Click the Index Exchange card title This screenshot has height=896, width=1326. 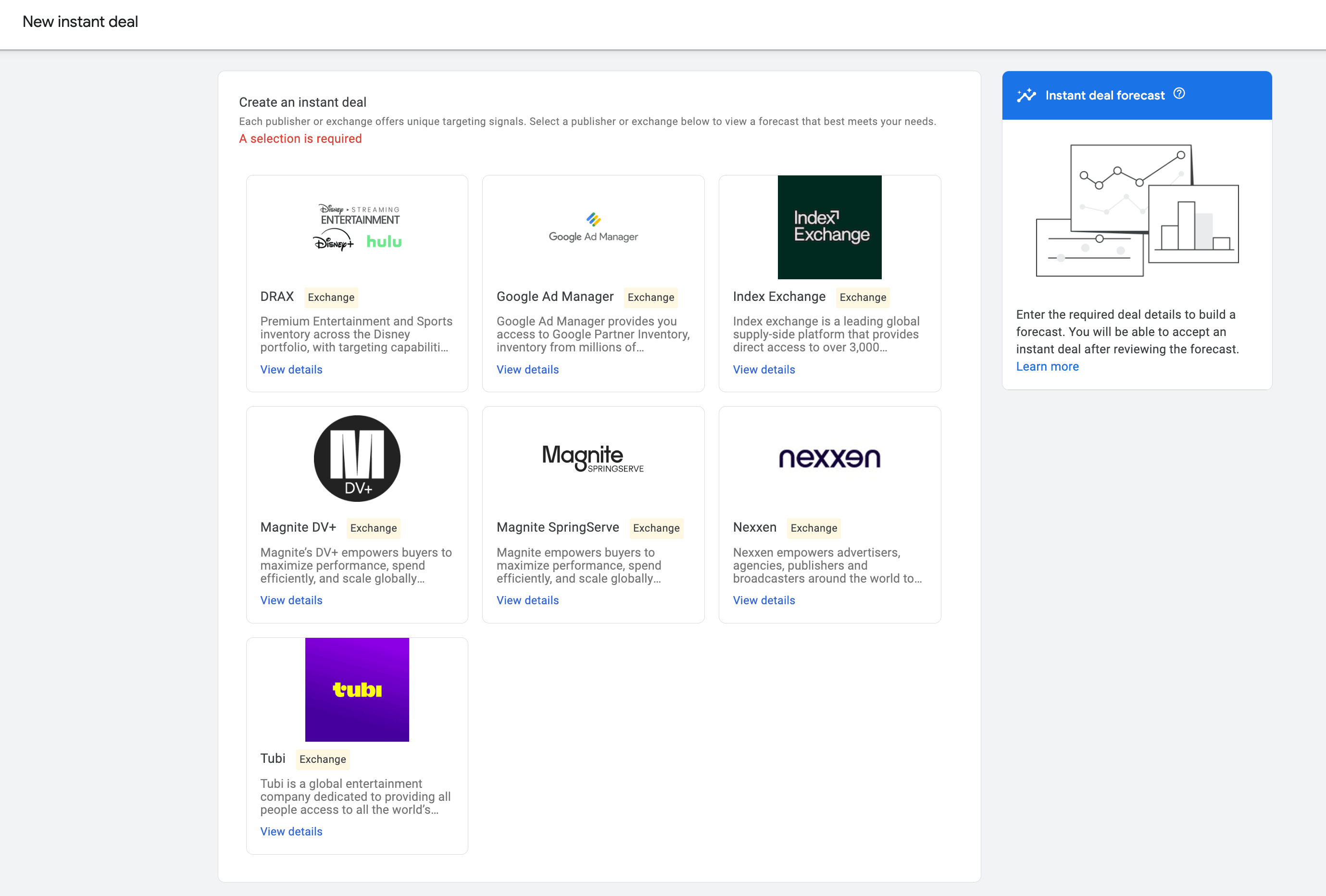tap(779, 297)
